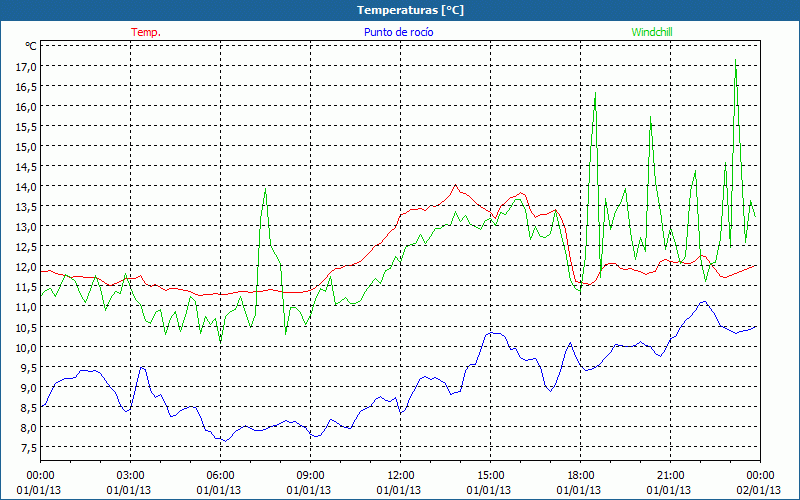
Task: Click the '01/01/13' date beneath 03:00
Action: [129, 490]
